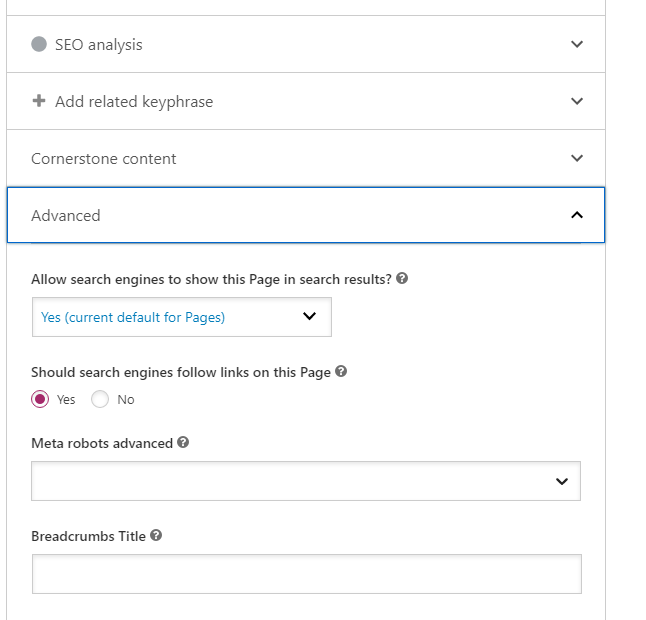The width and height of the screenshot is (646, 620).
Task: Click 'Should search engines follow links' label
Action: (x=181, y=372)
